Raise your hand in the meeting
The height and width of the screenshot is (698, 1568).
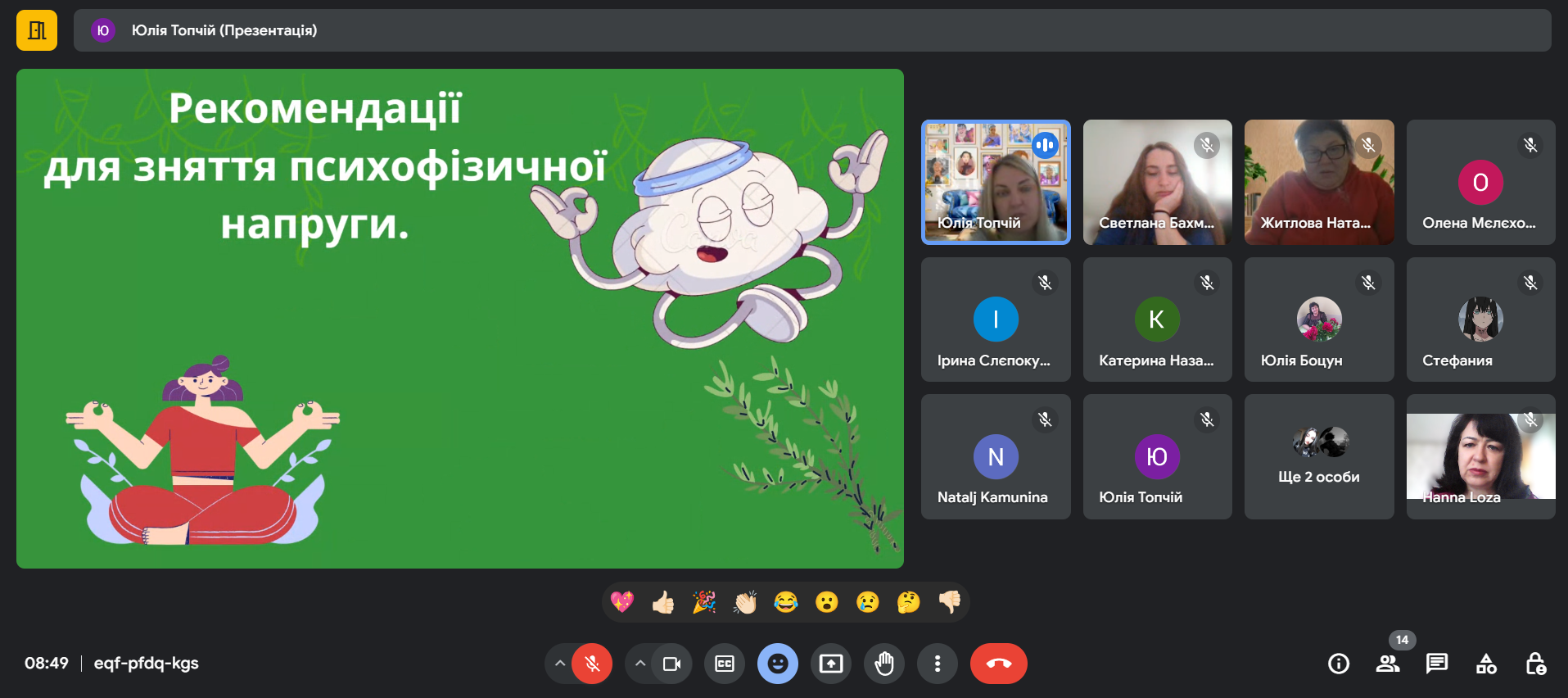pos(884,664)
